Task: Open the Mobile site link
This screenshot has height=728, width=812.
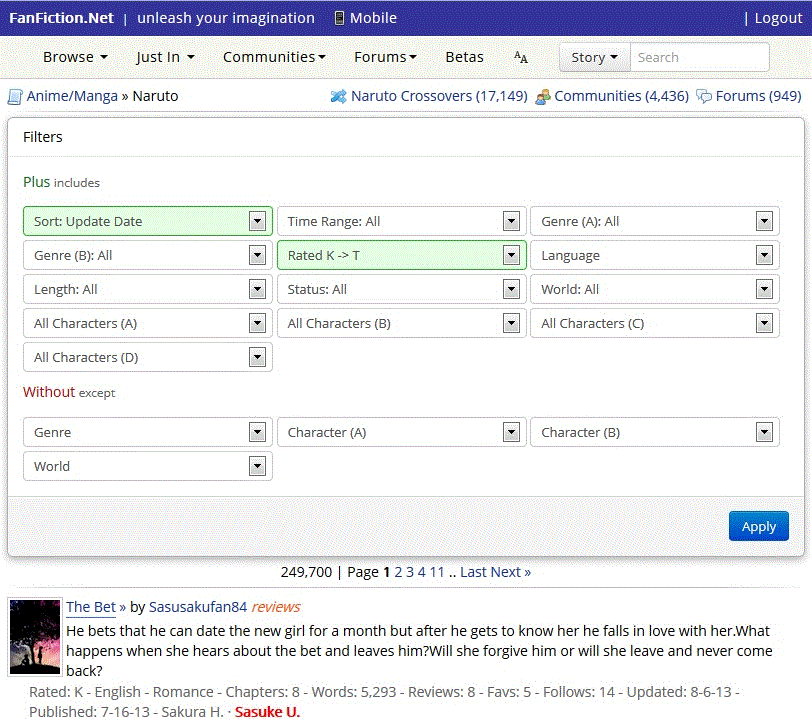Action: [373, 18]
